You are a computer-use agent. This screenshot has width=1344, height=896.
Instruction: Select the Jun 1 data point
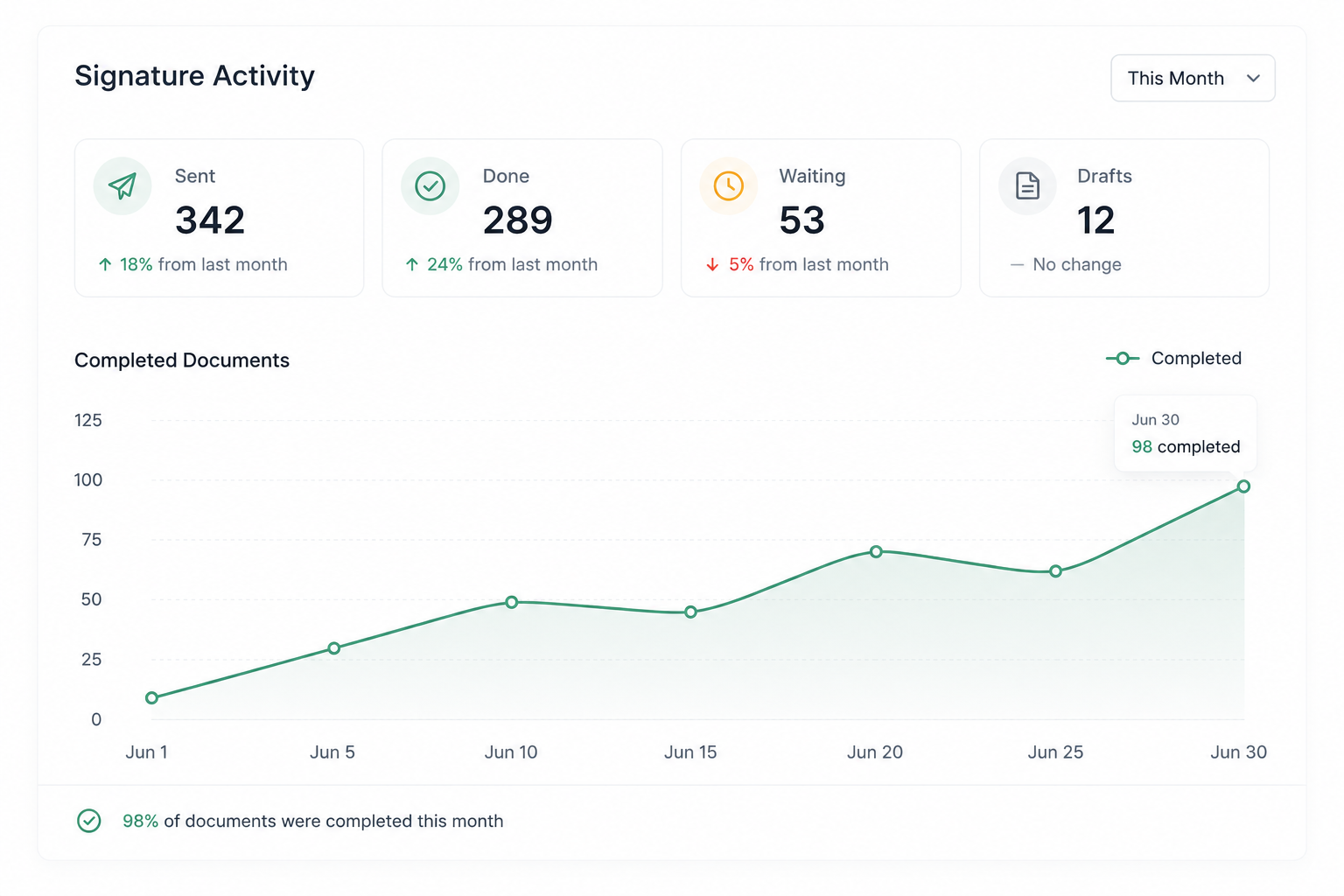152,697
